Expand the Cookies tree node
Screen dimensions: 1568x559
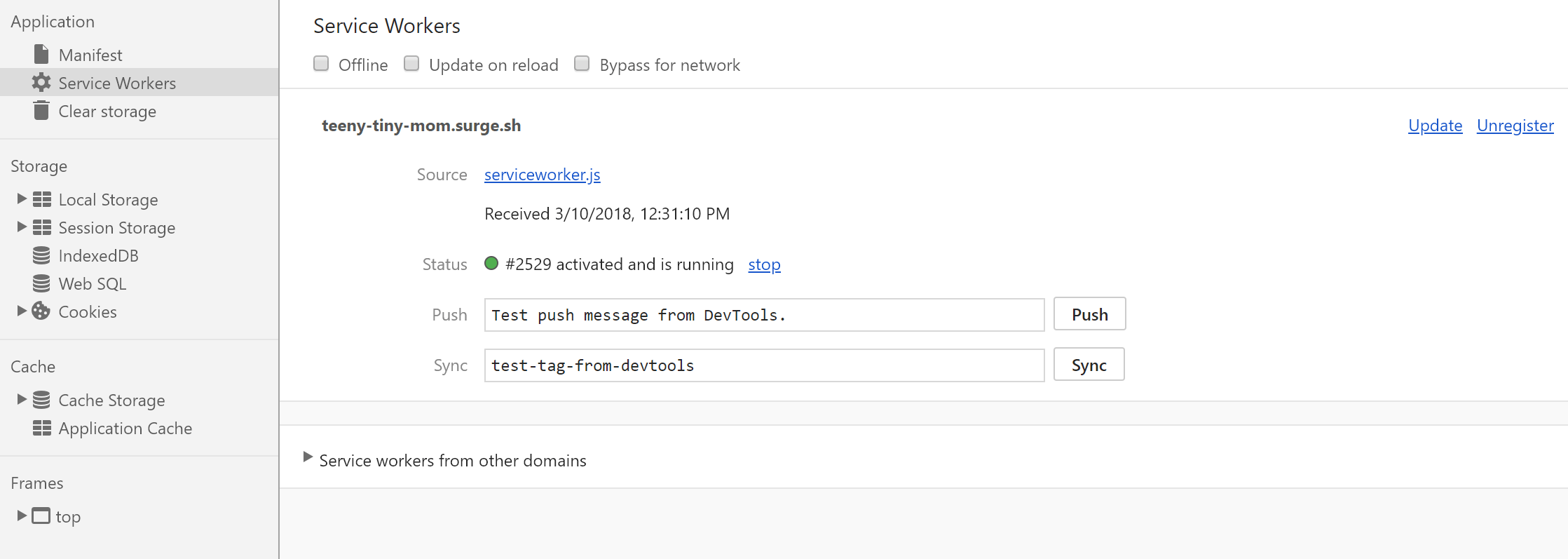[x=22, y=311]
